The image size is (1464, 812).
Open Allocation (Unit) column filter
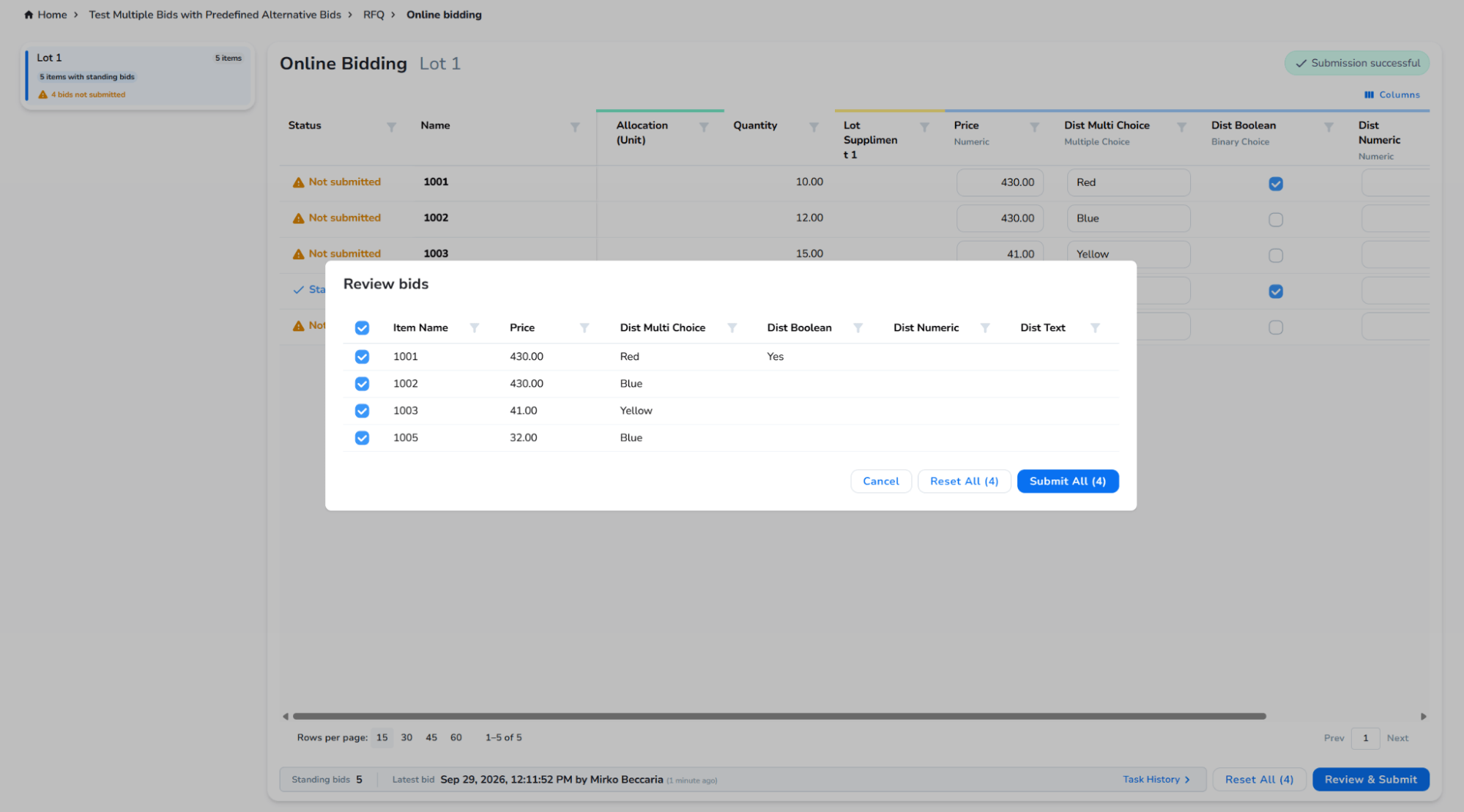[704, 127]
